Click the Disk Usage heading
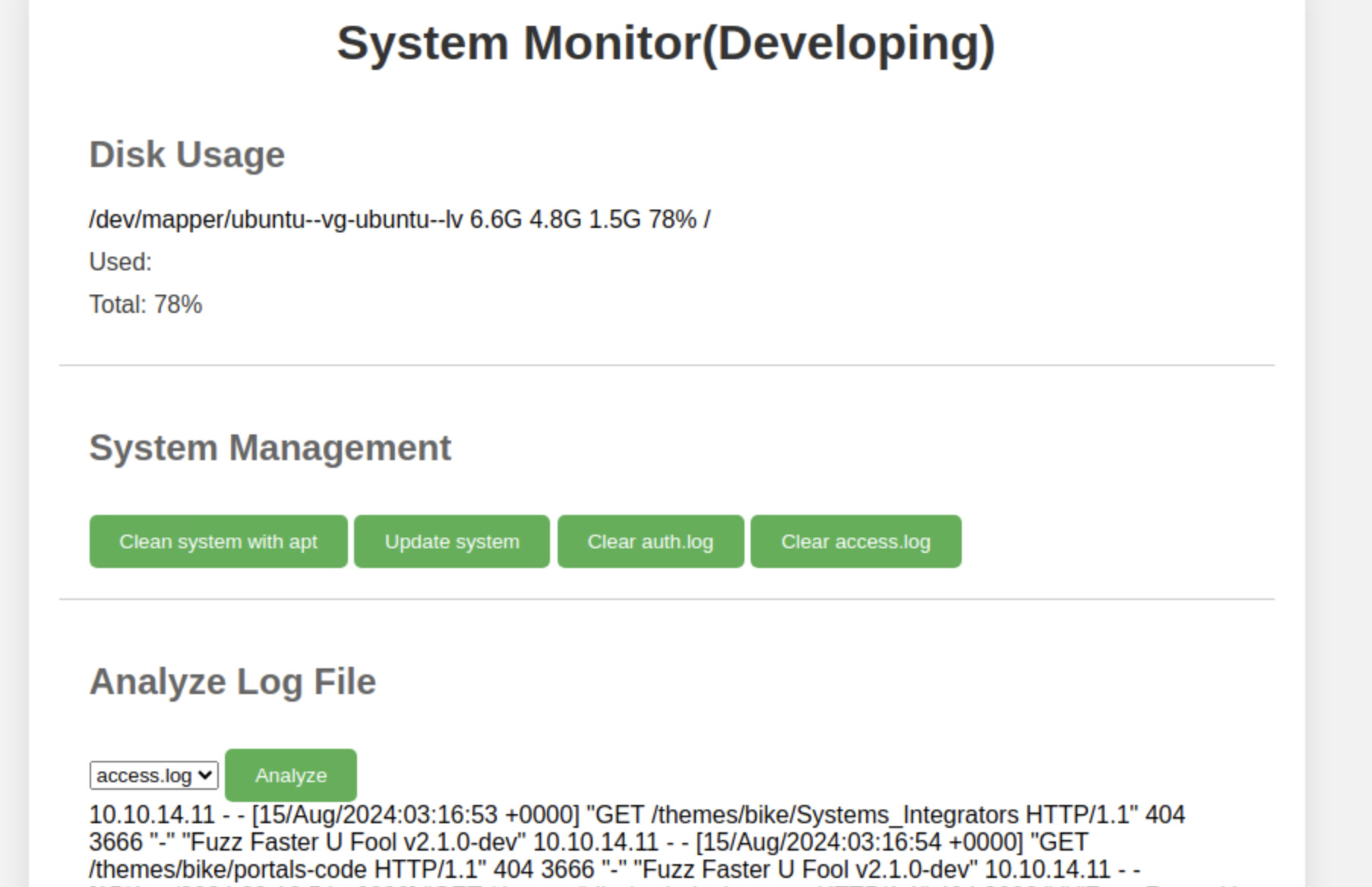The height and width of the screenshot is (887, 1372). 187,155
